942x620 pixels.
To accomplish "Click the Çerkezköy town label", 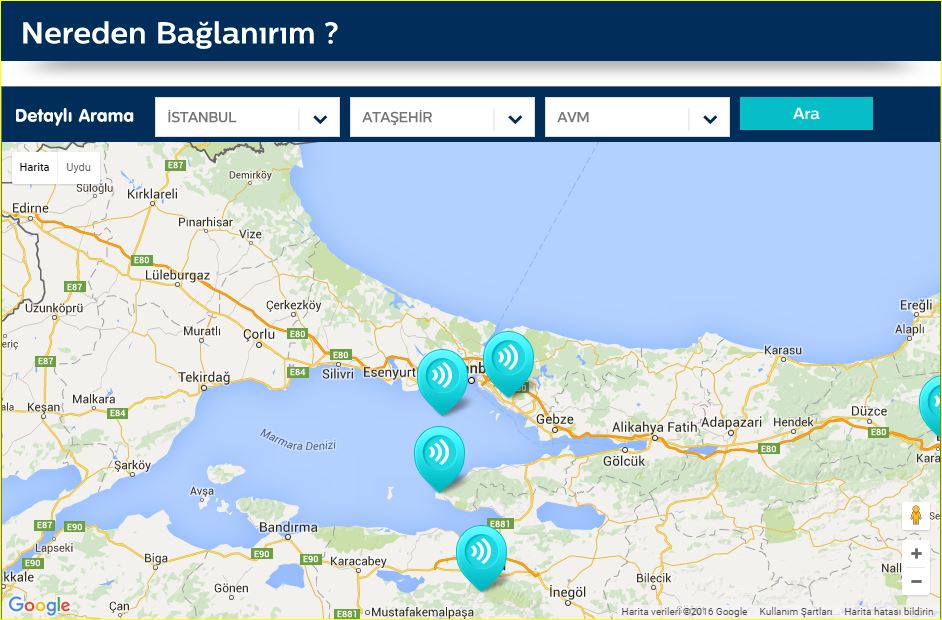I will (x=294, y=305).
